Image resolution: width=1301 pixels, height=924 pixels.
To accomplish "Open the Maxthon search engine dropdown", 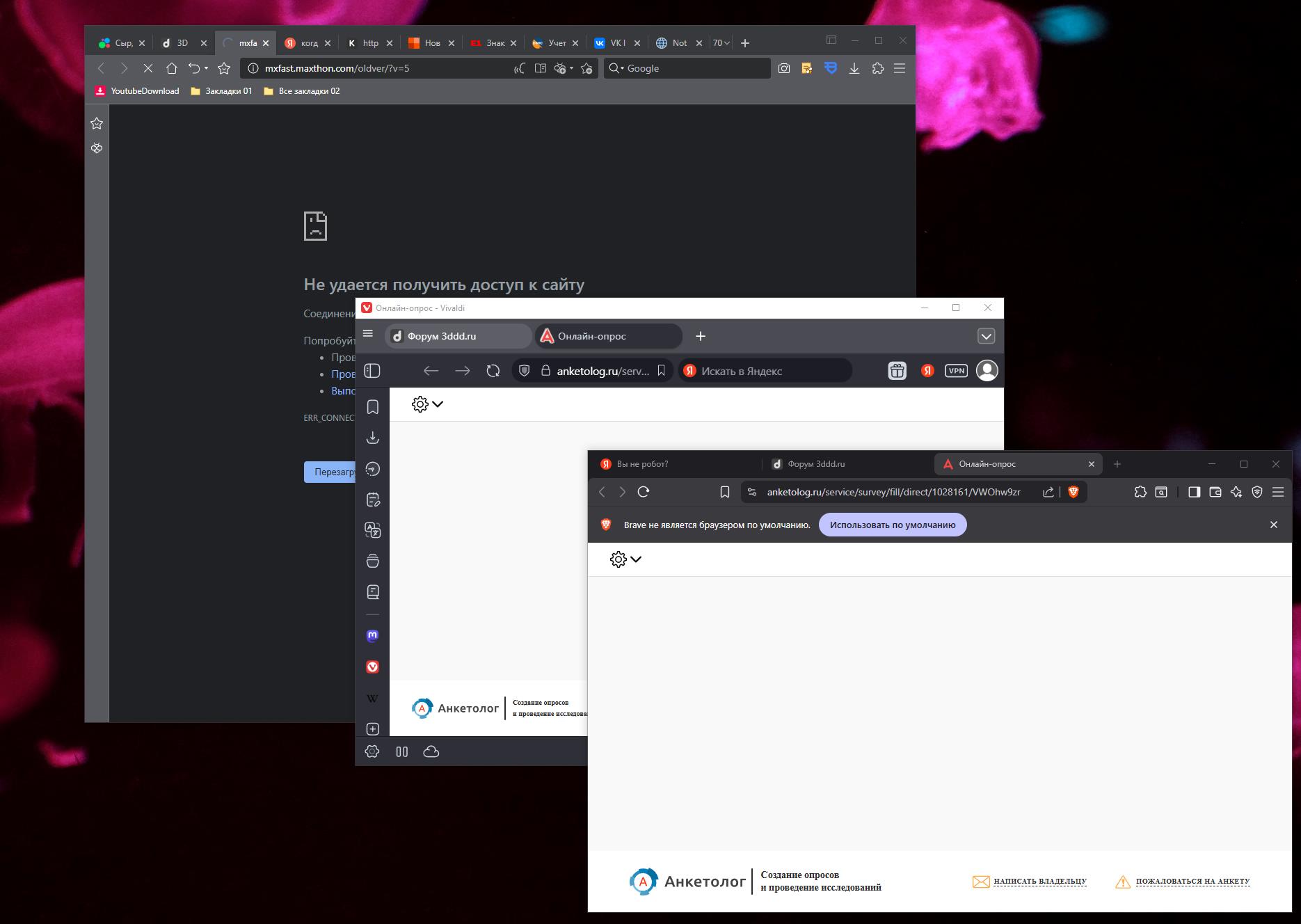I will [x=617, y=68].
